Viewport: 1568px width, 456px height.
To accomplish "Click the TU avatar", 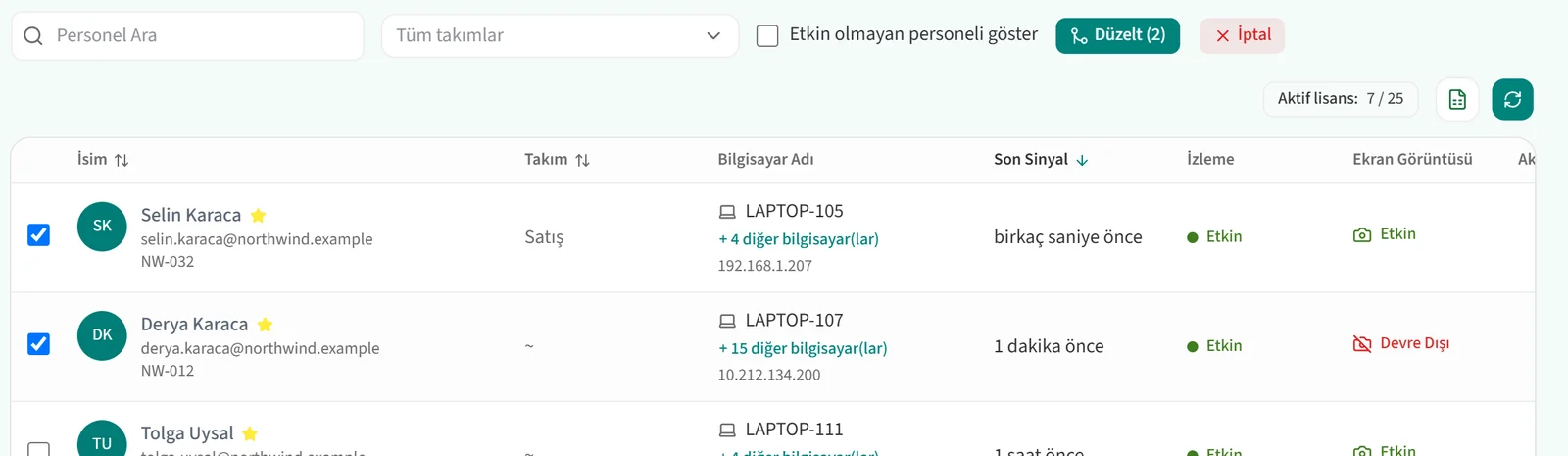I will (102, 438).
